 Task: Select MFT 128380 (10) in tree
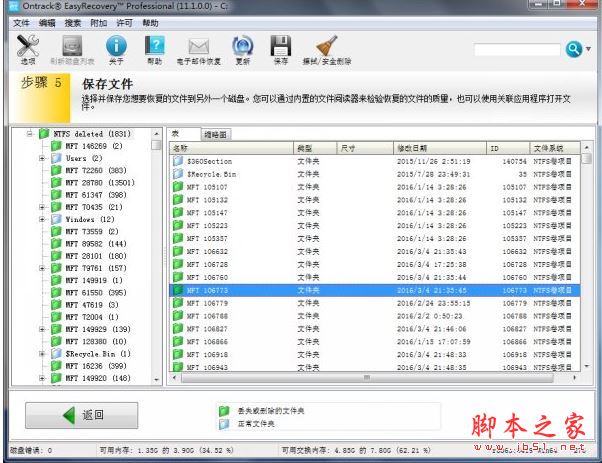pyautogui.click(x=96, y=341)
